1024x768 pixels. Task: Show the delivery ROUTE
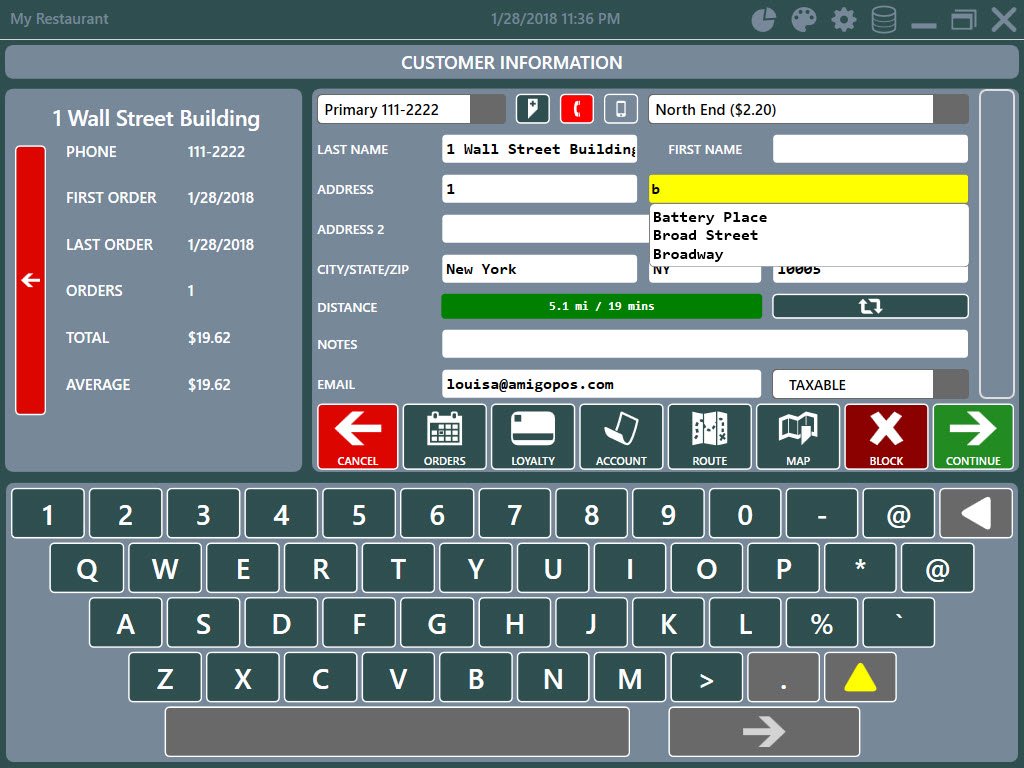pyautogui.click(x=710, y=436)
